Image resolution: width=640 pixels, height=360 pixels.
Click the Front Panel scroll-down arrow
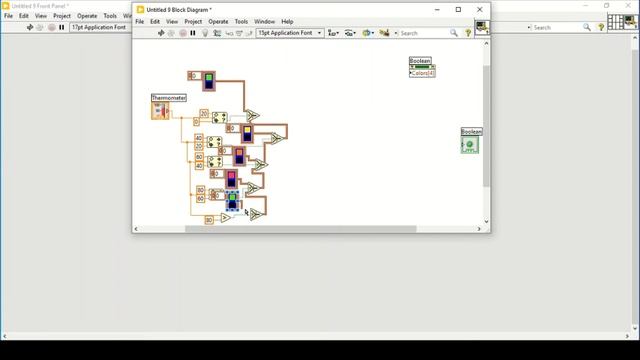[x=635, y=328]
